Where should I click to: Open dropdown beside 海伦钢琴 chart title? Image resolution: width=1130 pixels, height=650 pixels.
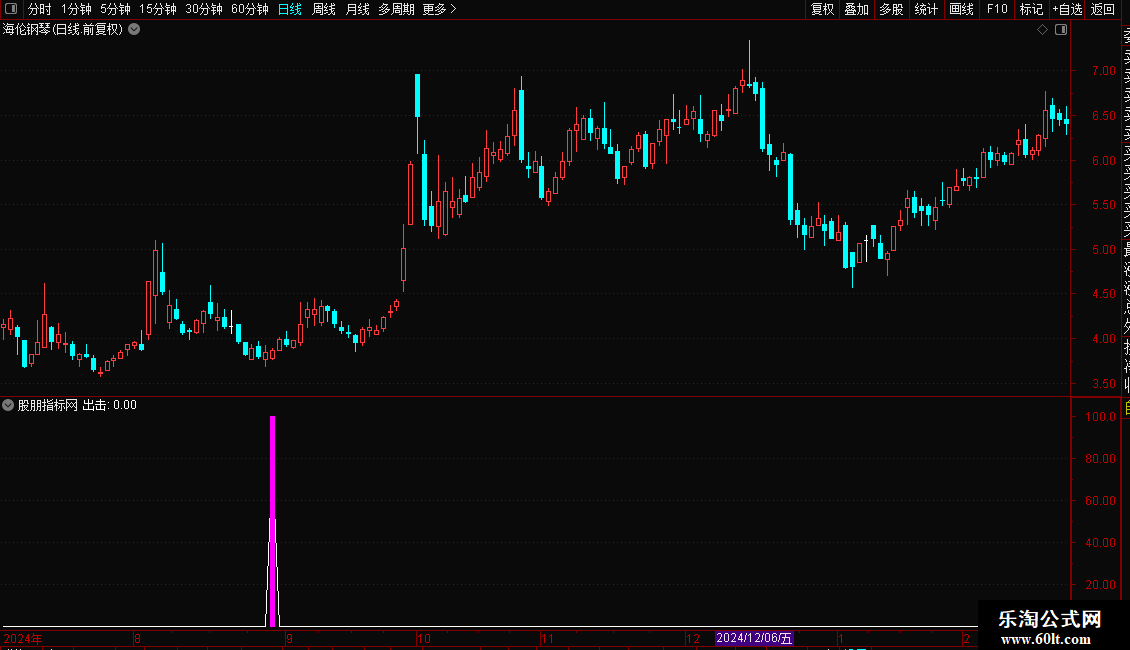click(x=134, y=30)
